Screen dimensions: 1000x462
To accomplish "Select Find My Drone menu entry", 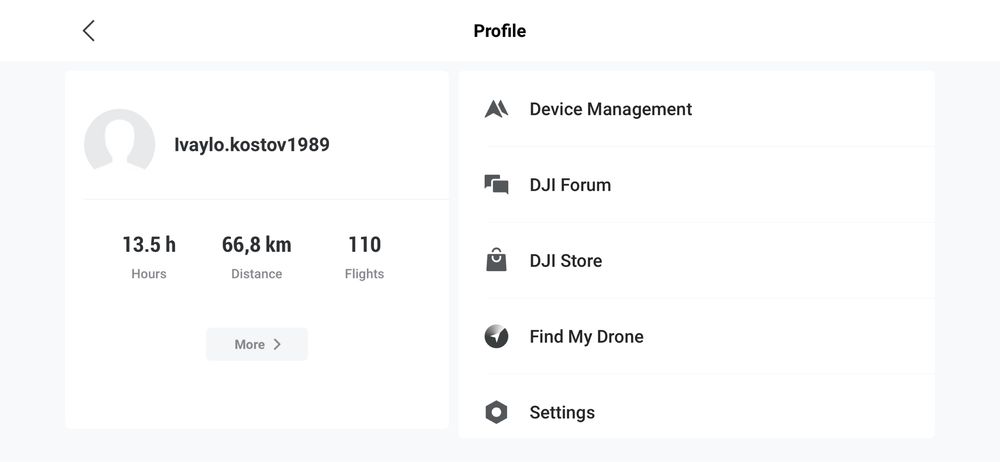I will pos(696,336).
